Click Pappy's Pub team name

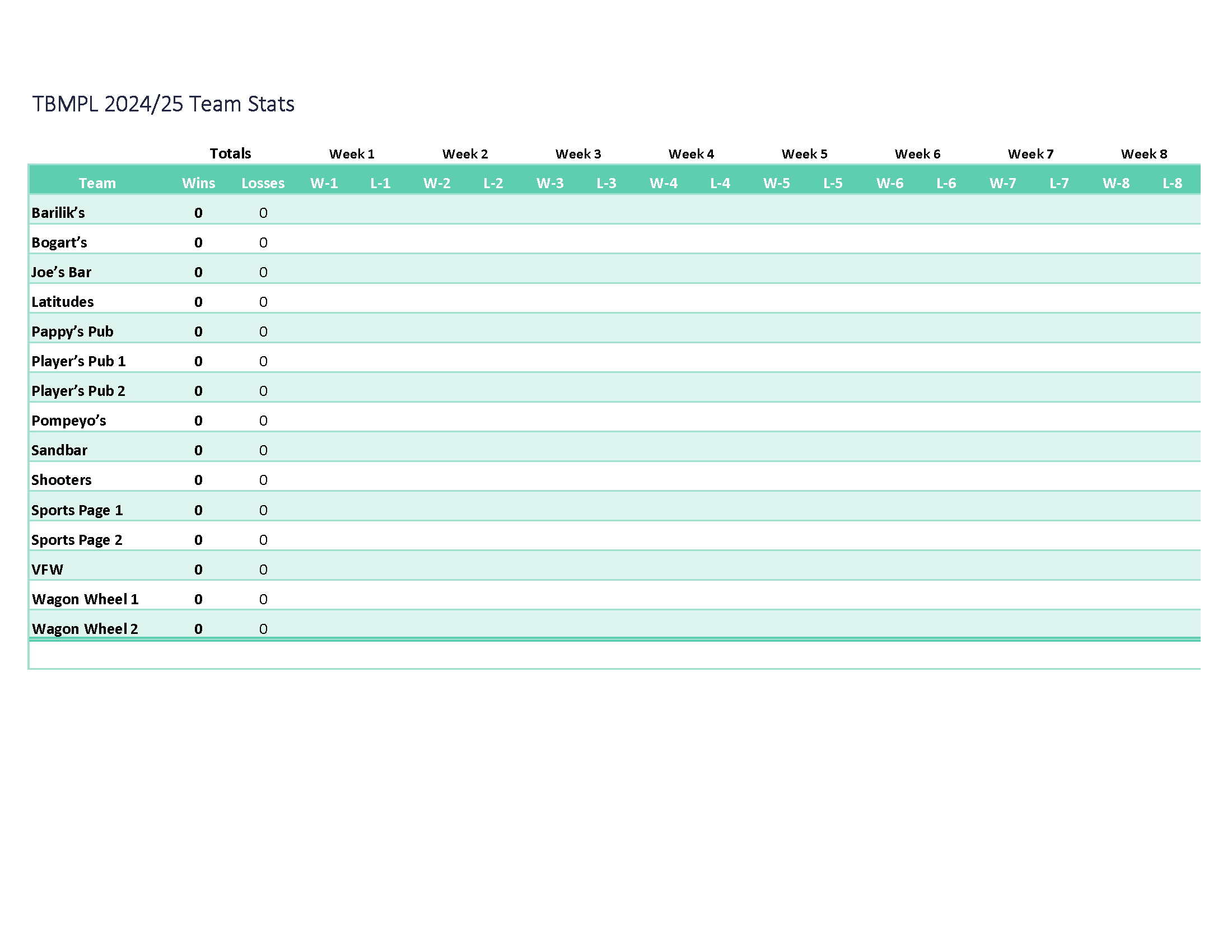[x=72, y=332]
